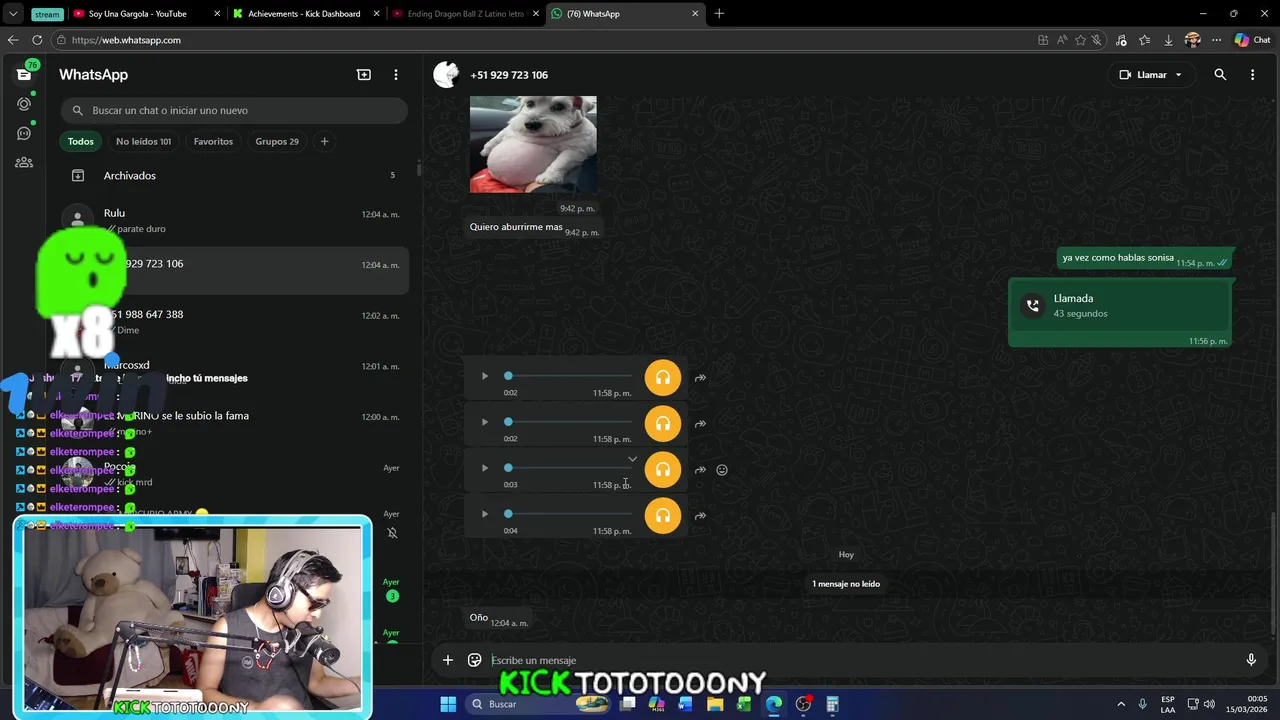Play the 0:03 voice message

(485, 468)
